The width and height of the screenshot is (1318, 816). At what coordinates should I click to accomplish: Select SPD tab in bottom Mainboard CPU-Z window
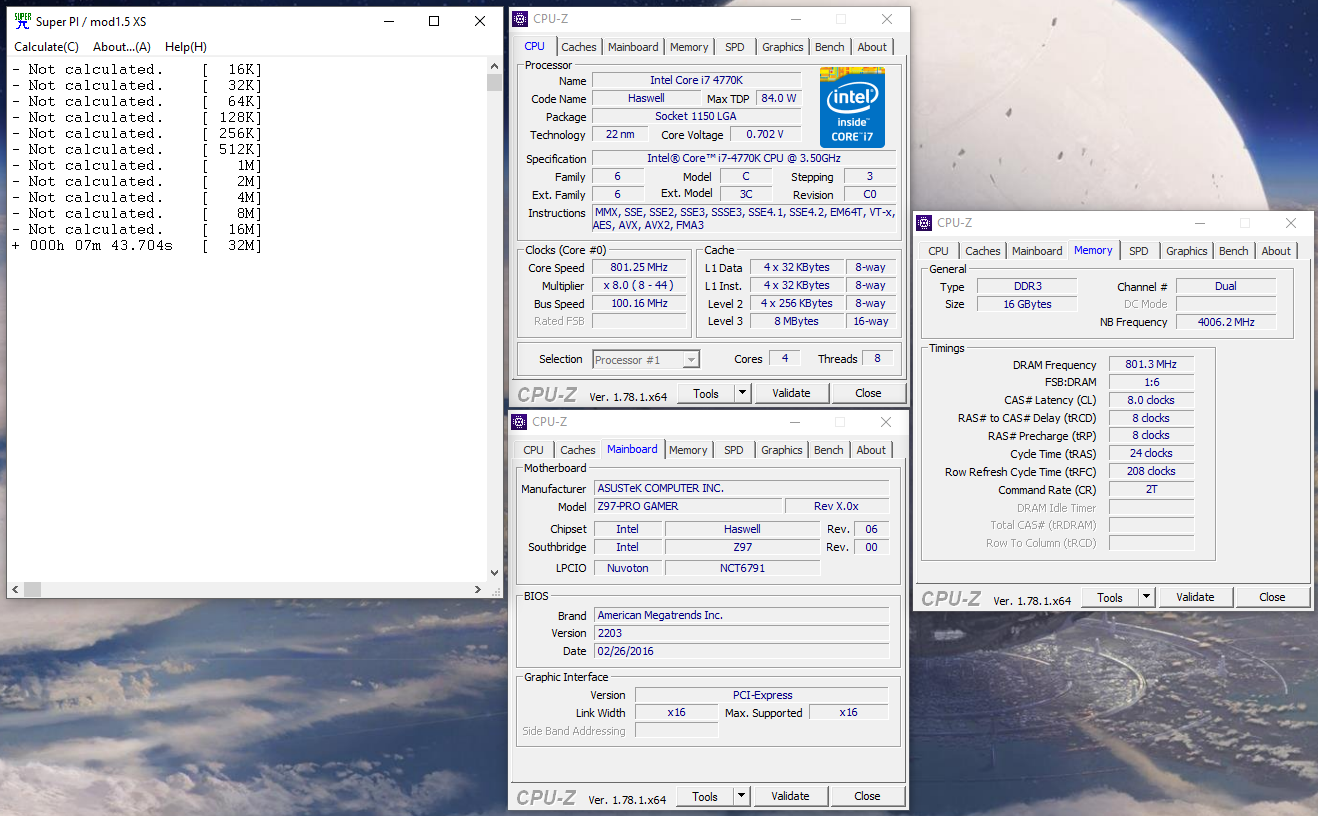point(734,450)
